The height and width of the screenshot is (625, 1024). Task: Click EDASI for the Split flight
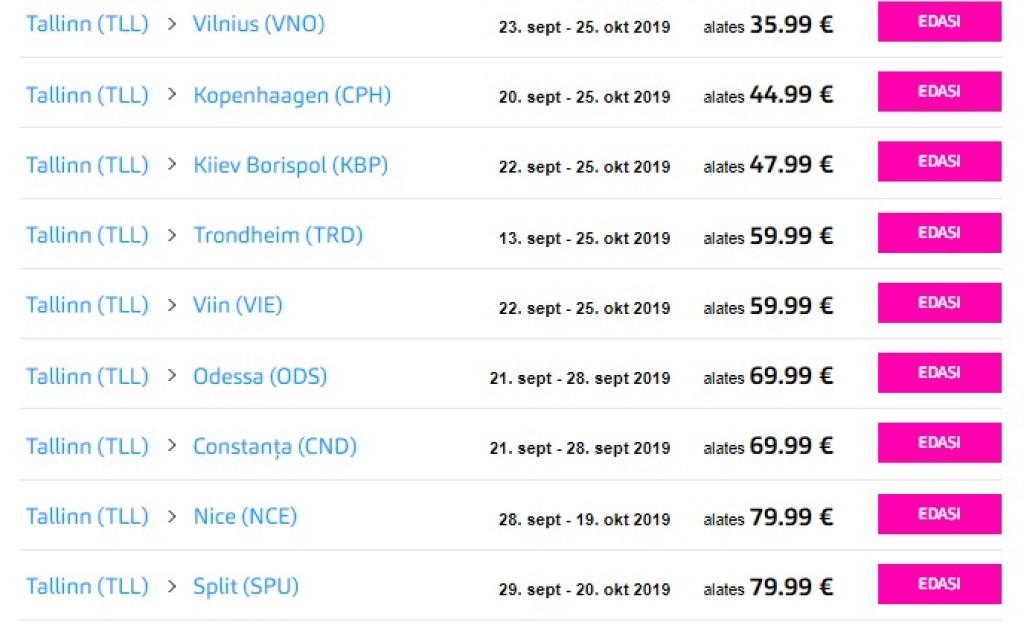coord(939,584)
